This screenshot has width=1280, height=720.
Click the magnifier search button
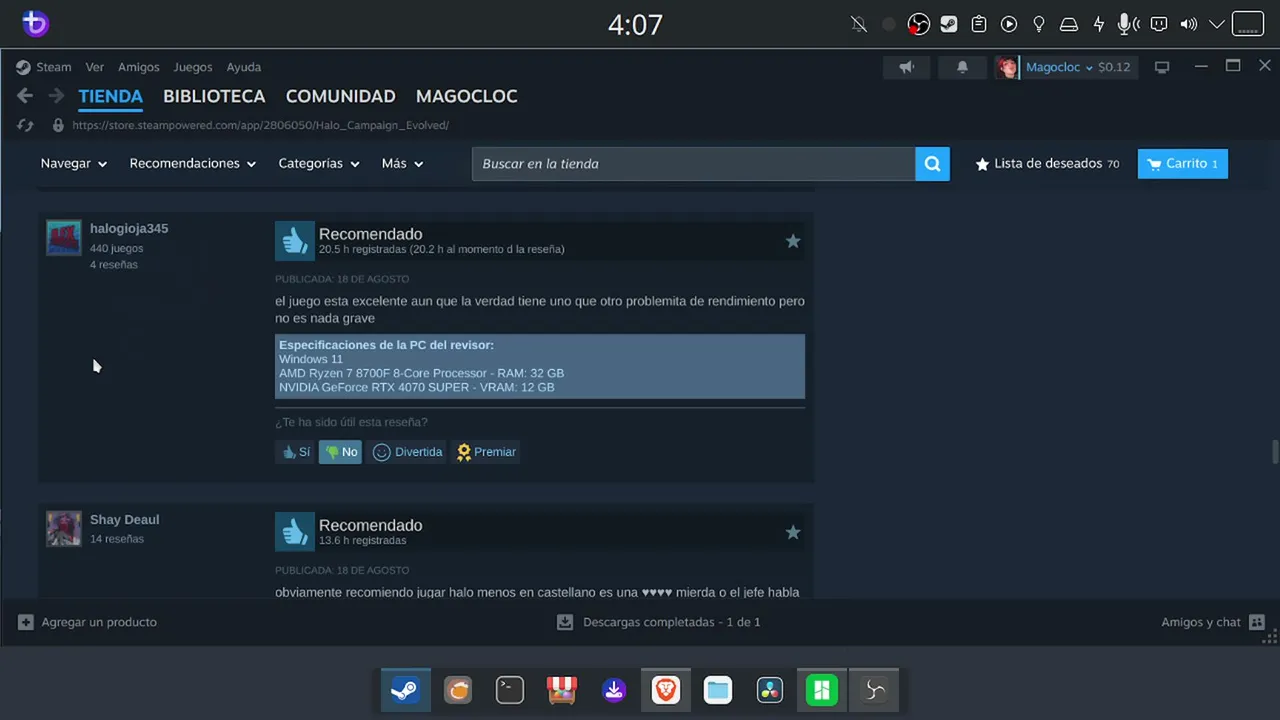pyautogui.click(x=932, y=164)
